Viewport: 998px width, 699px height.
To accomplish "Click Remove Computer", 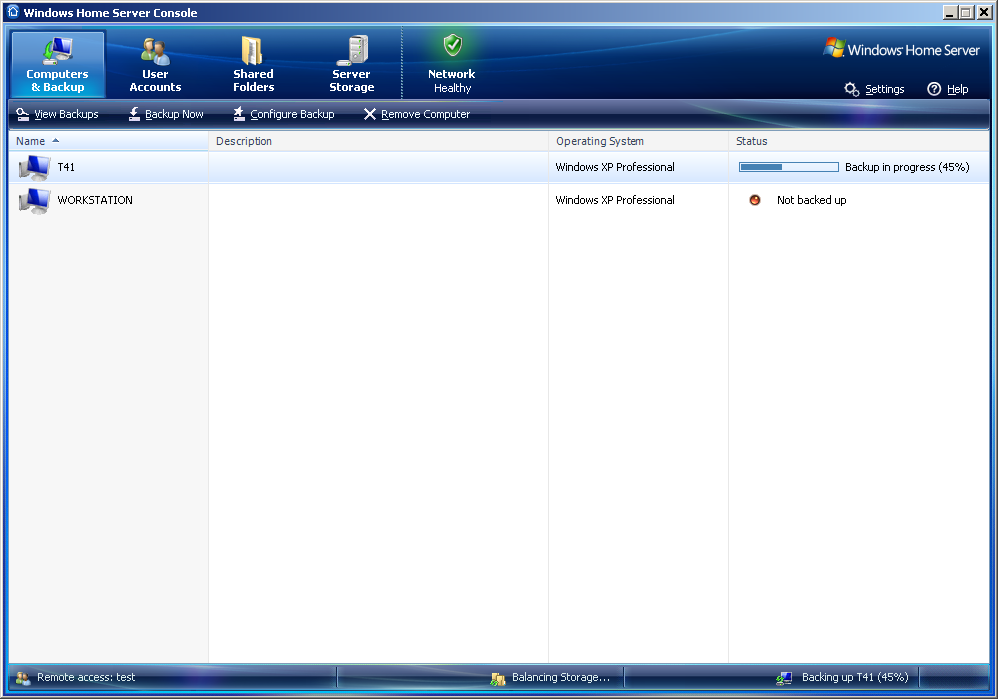I will coord(416,114).
